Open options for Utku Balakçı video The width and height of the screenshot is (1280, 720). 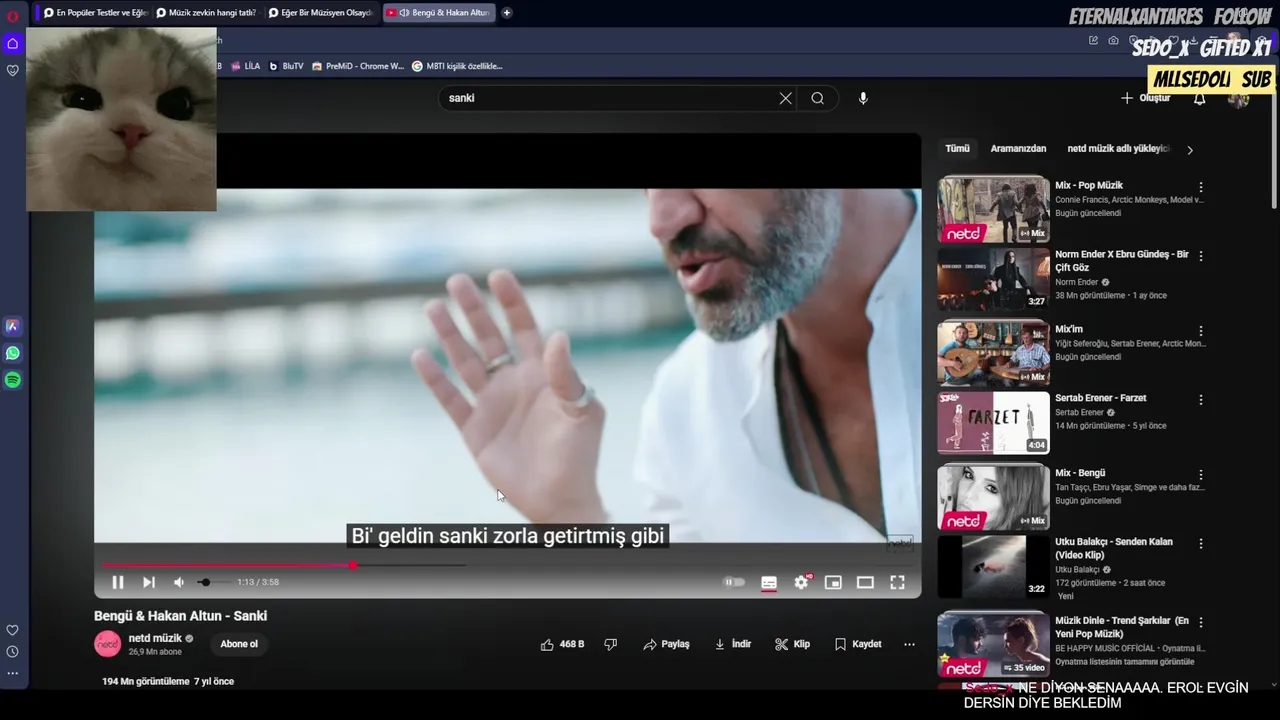tap(1201, 544)
